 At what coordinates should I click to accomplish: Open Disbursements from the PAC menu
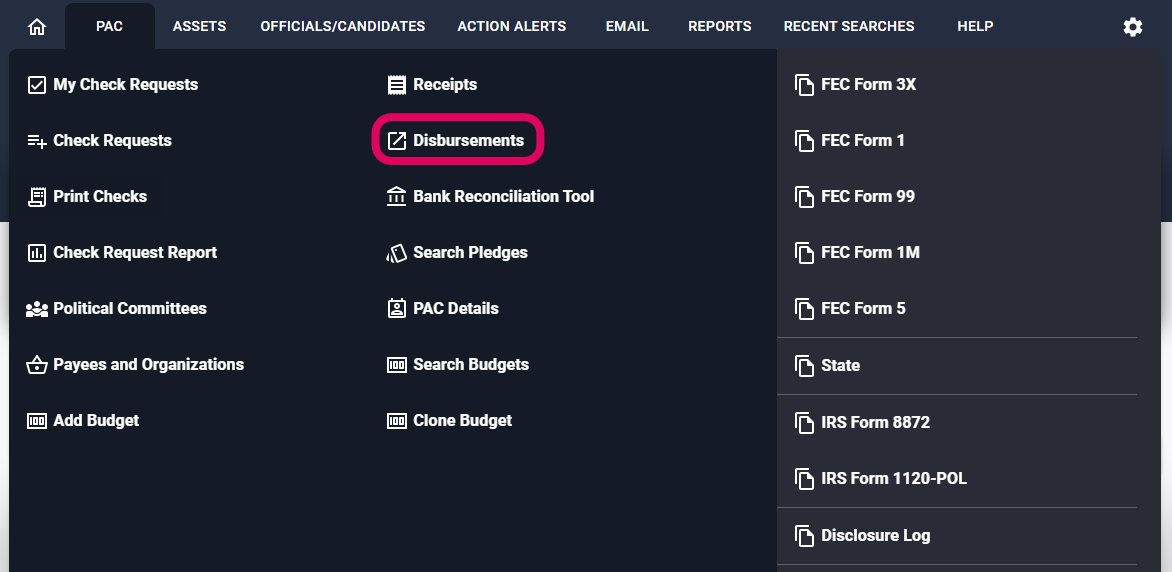[468, 140]
